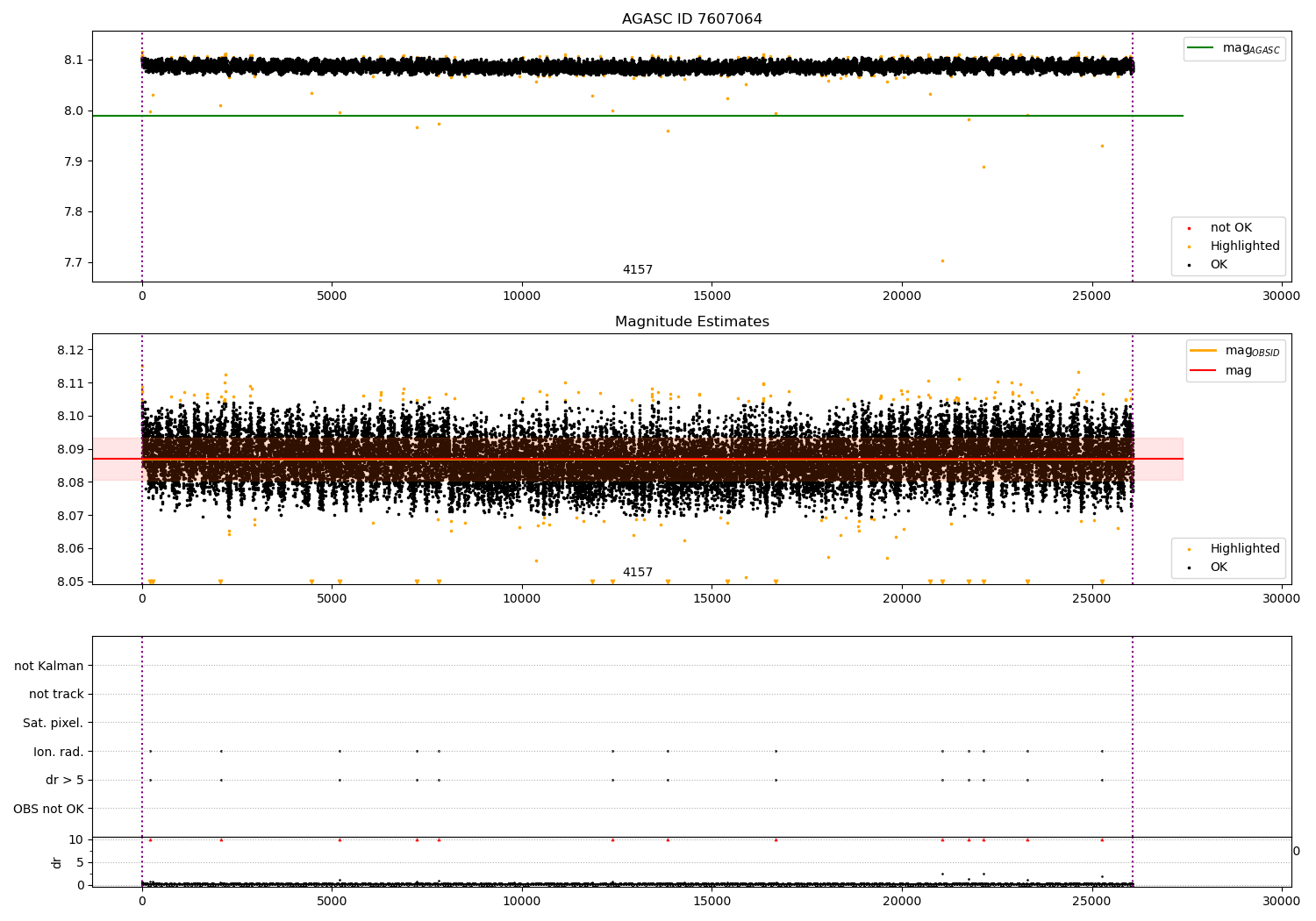1316x921 pixels.
Task: Click the green mag AGASC legend line
Action: point(1201,47)
